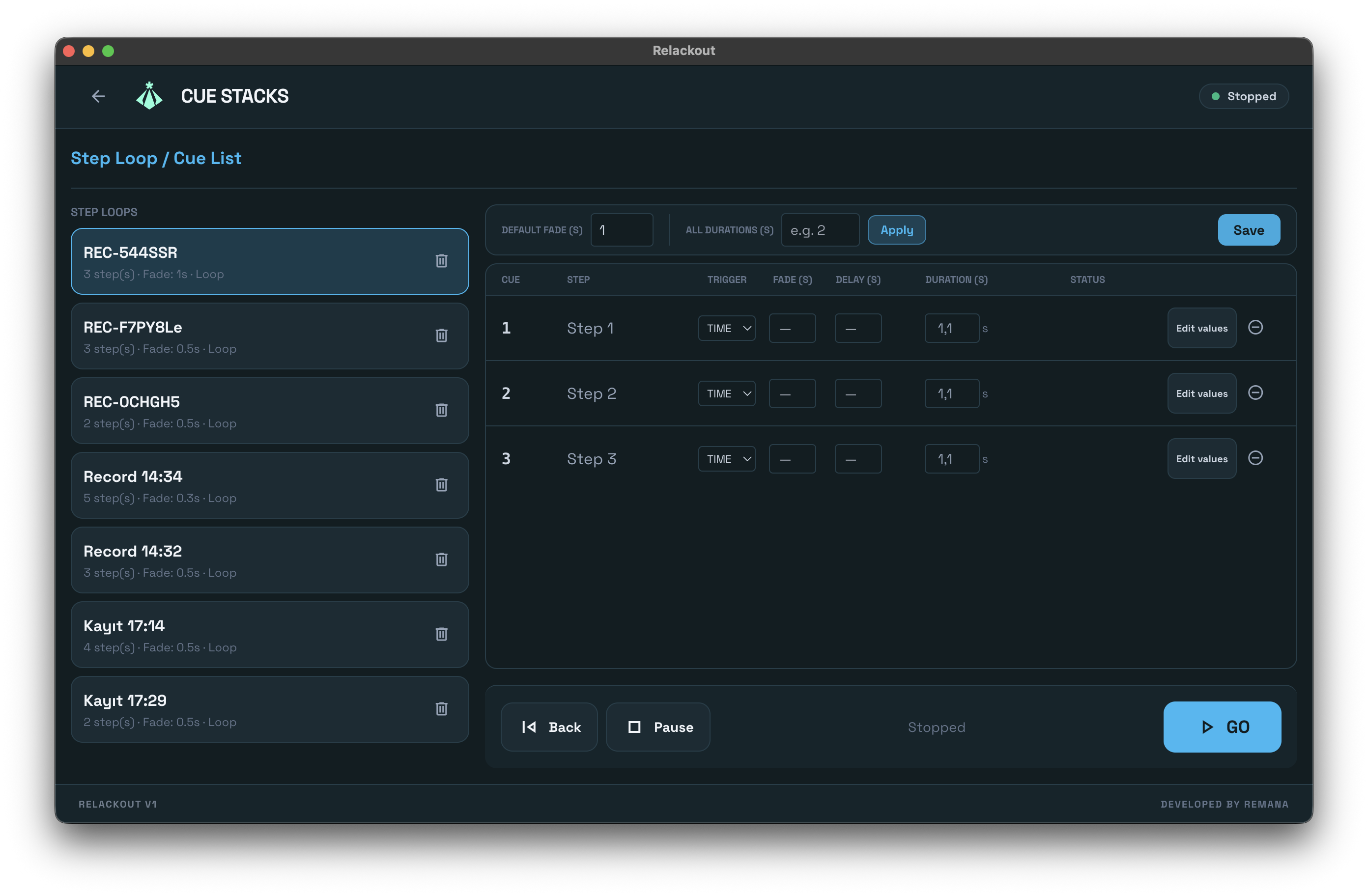Select the REC-F7PY8Le step loop
This screenshot has height=896, width=1368.
click(270, 336)
